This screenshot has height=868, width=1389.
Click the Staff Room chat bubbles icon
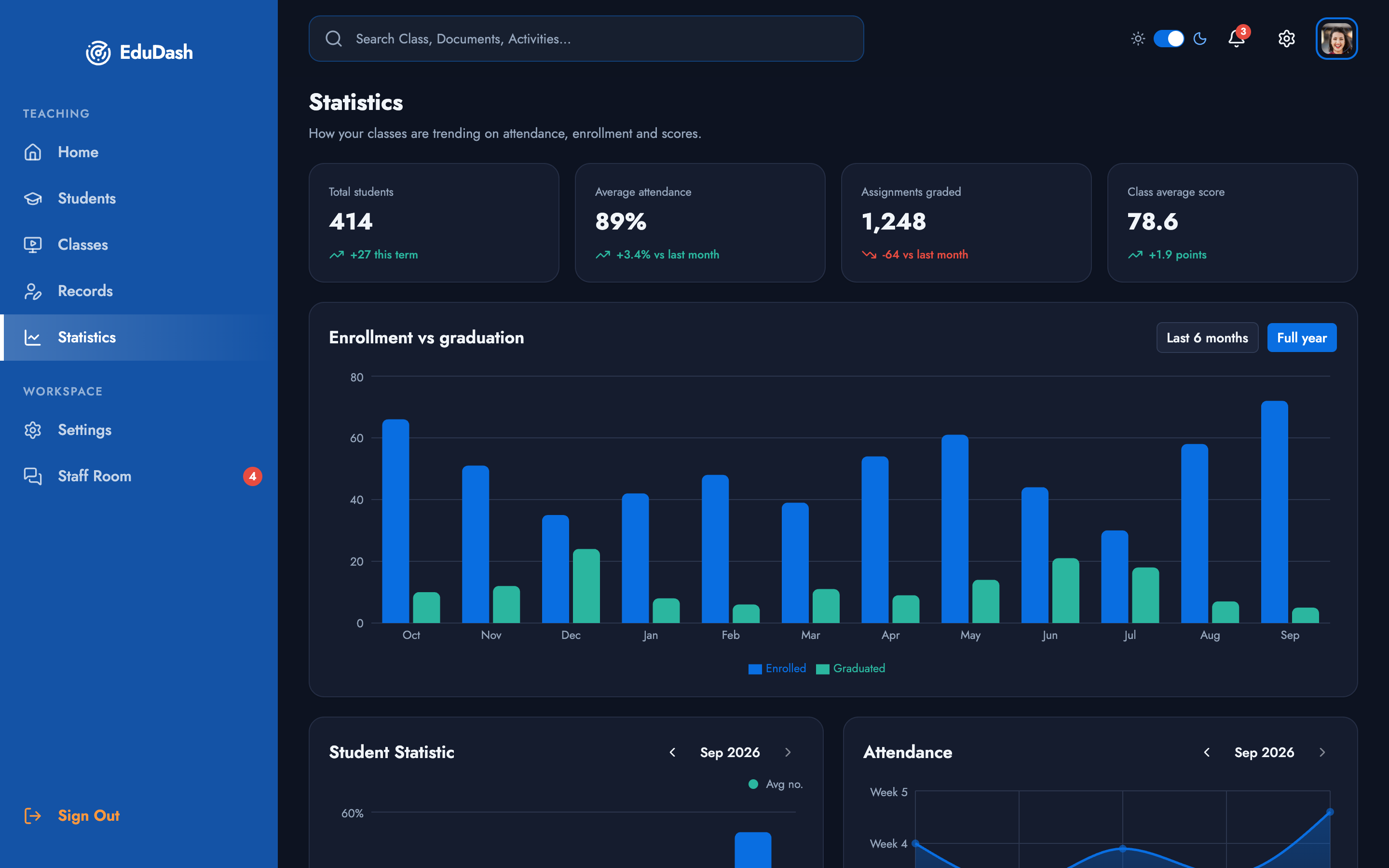click(33, 476)
